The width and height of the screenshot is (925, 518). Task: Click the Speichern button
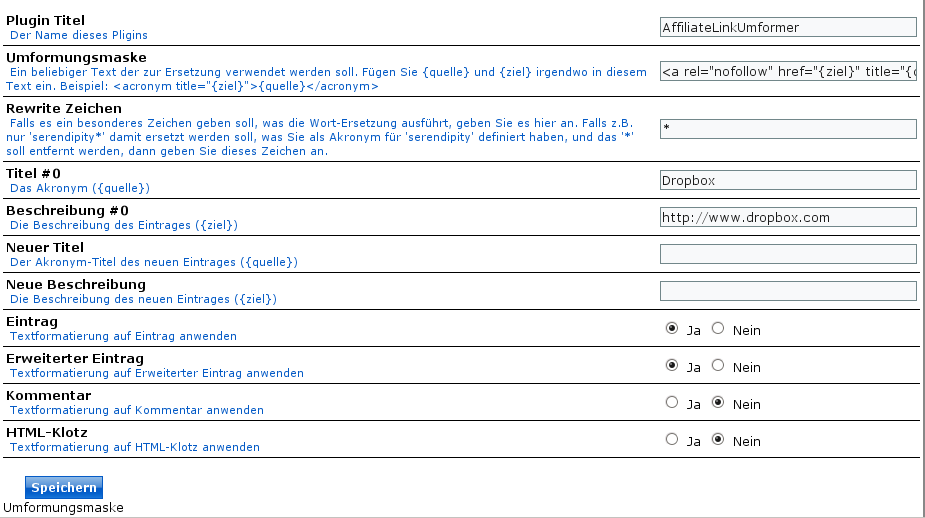[64, 487]
